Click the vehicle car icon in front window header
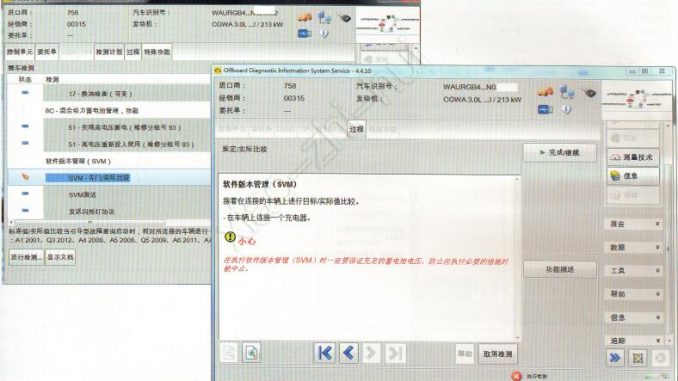This screenshot has height=381, width=678. pos(546,92)
